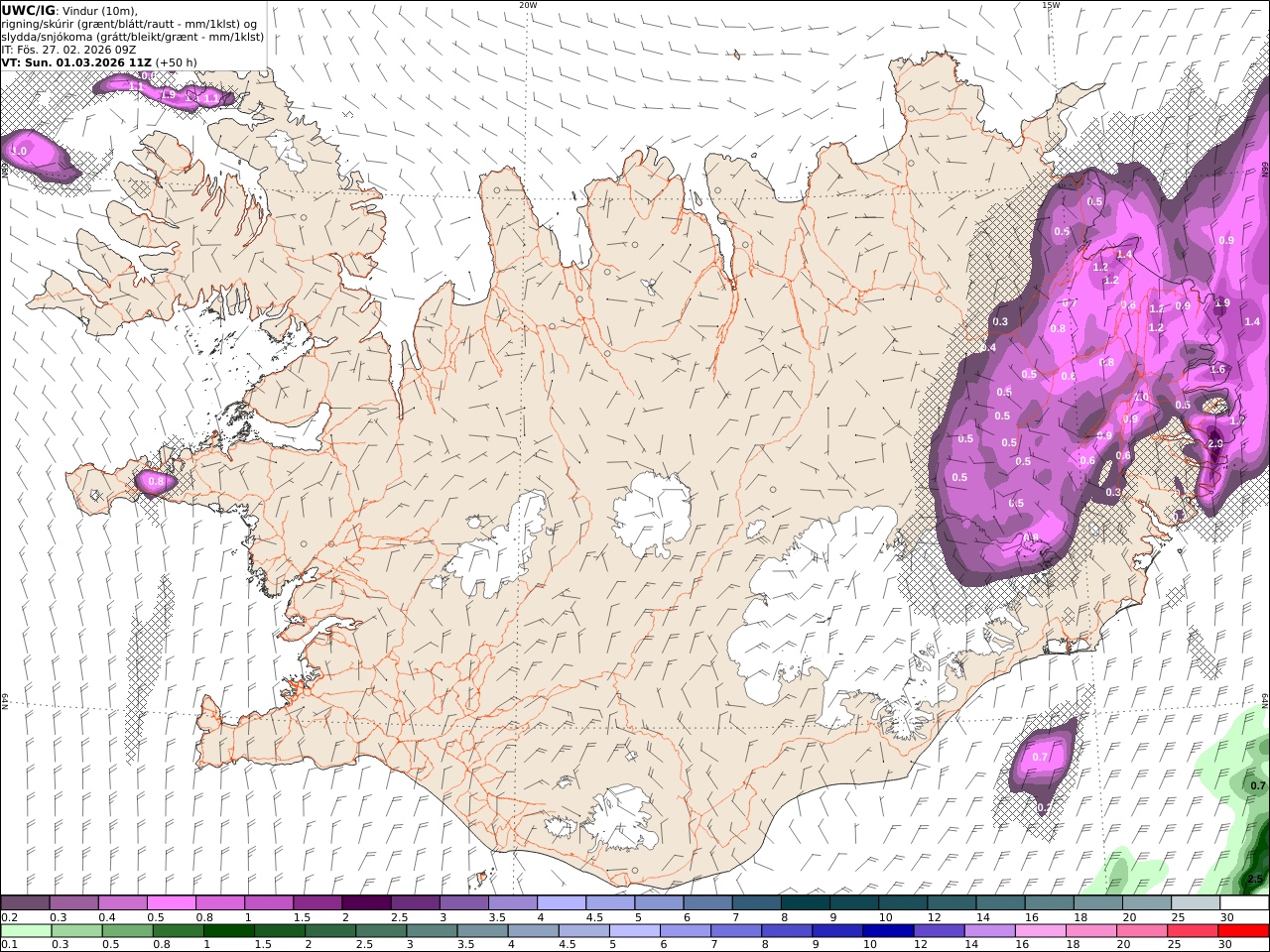Pick the deep blue 10 swatch in lower legend row

(888, 930)
